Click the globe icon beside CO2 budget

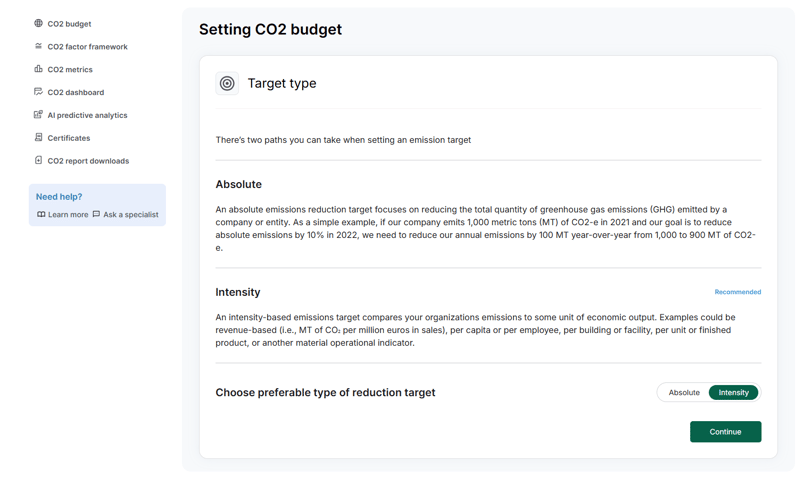[38, 23]
